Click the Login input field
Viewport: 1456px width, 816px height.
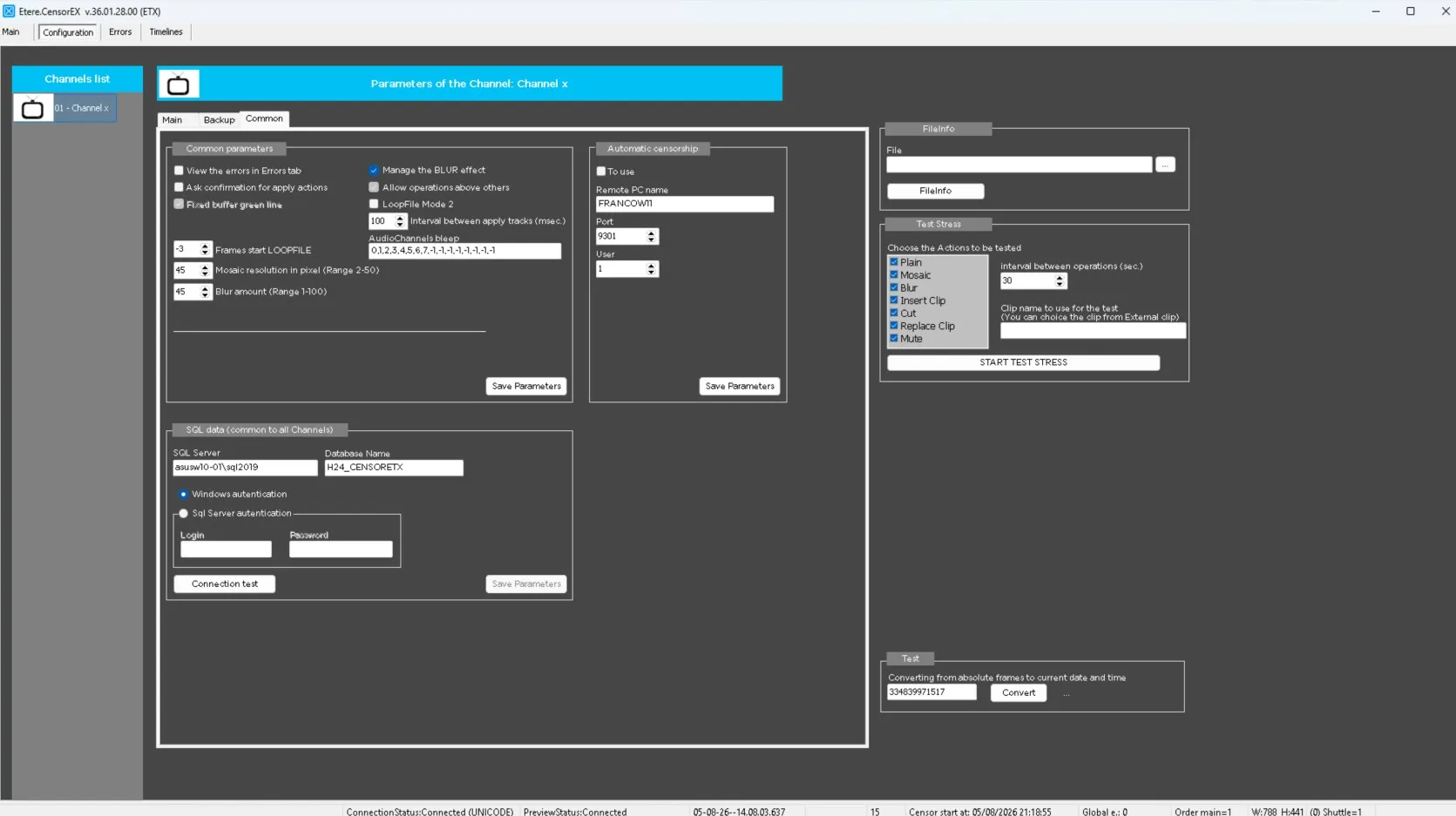point(227,550)
